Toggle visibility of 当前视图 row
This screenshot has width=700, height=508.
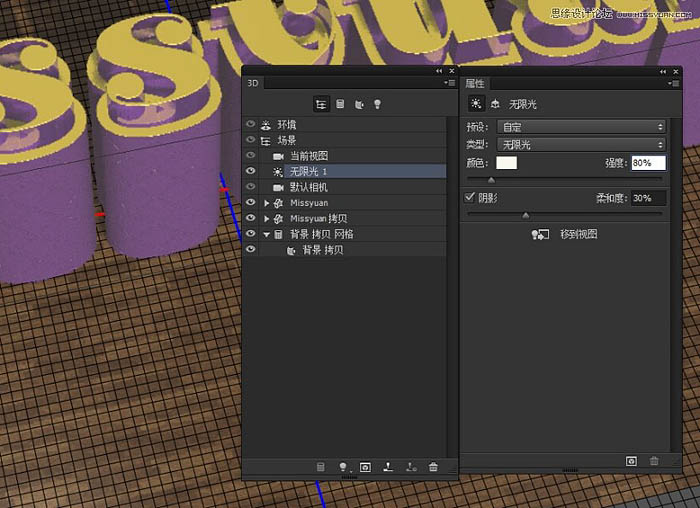click(x=250, y=155)
